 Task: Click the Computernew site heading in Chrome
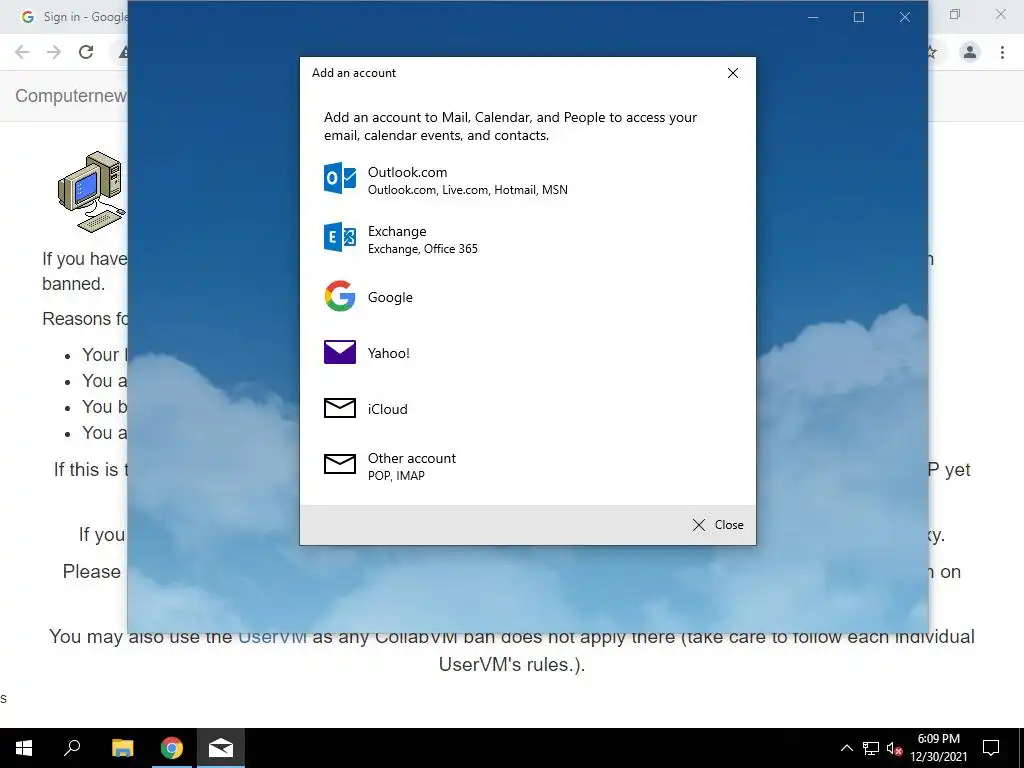(71, 96)
